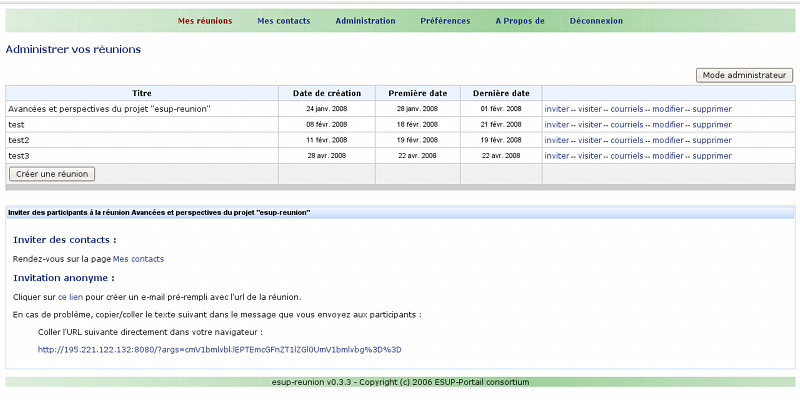Open the Mes réunions menu item
The width and height of the screenshot is (800, 400).
(204, 21)
